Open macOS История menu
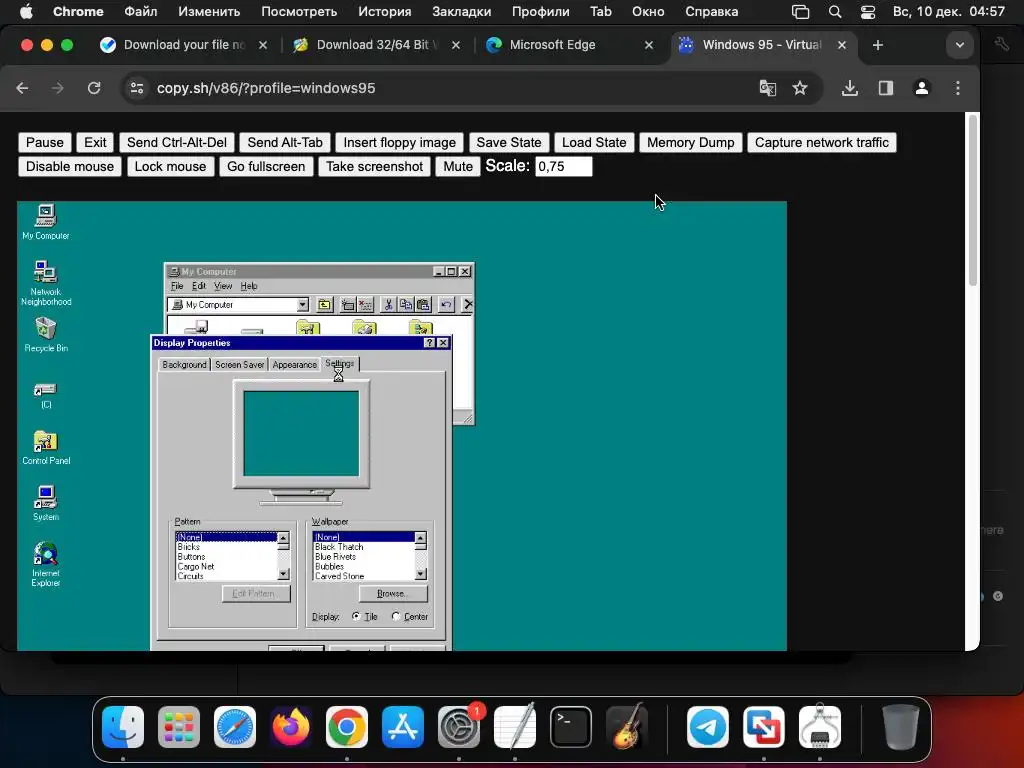Screen dimensions: 1024x768 pos(385,12)
